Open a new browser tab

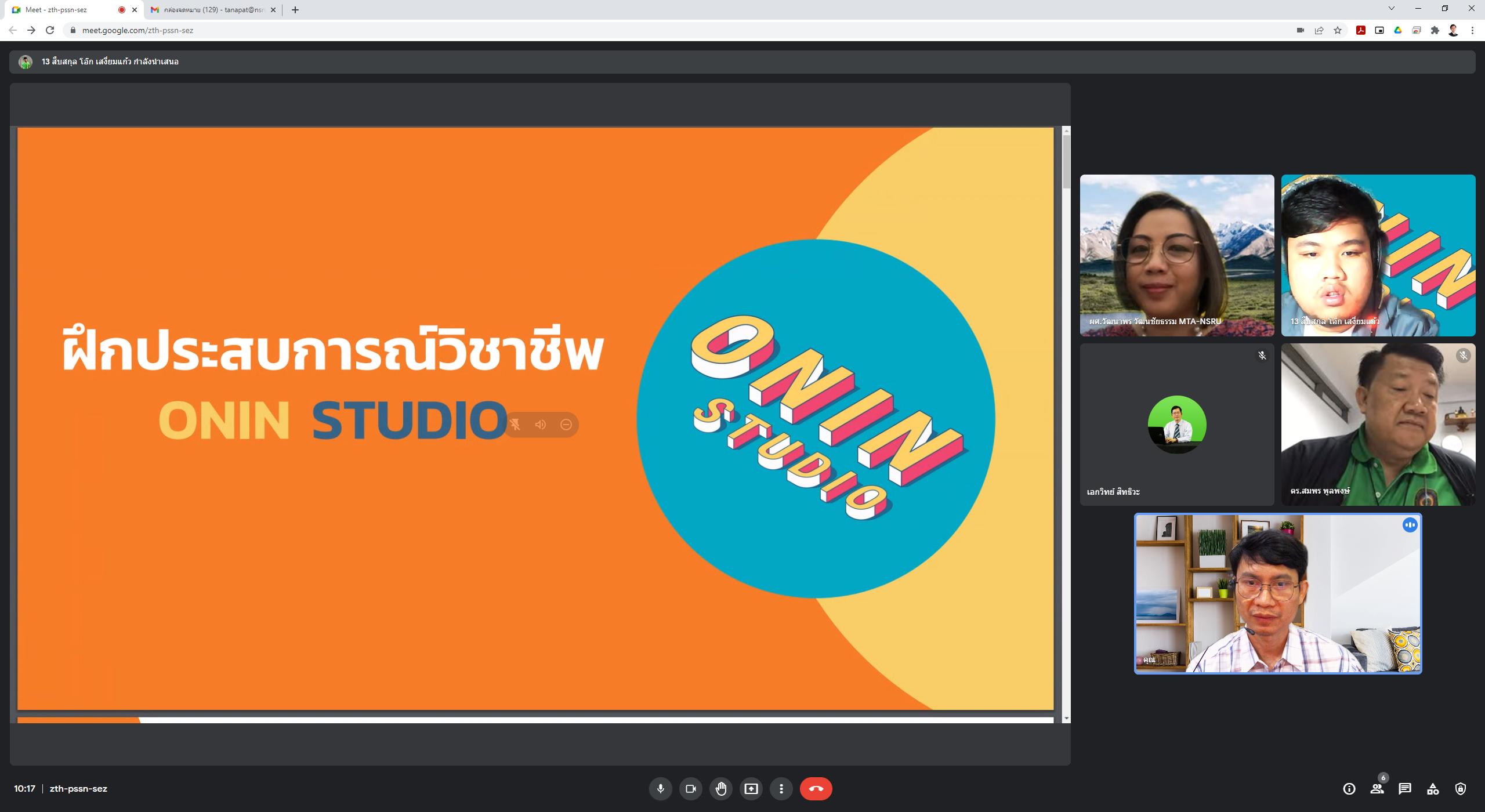click(x=295, y=10)
